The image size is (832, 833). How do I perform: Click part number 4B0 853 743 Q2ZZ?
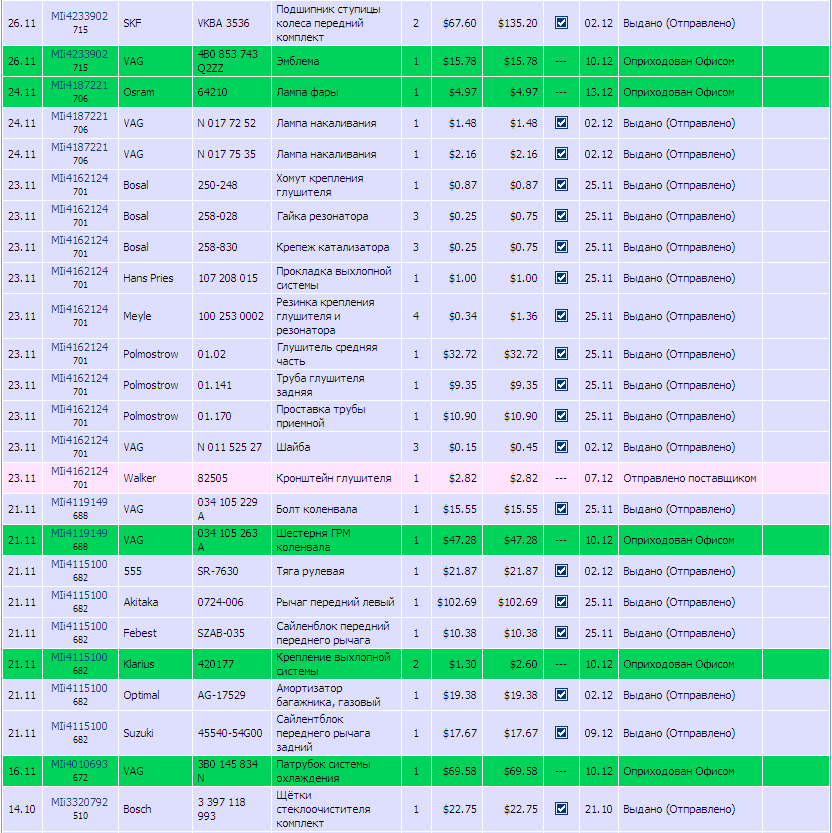[227, 61]
